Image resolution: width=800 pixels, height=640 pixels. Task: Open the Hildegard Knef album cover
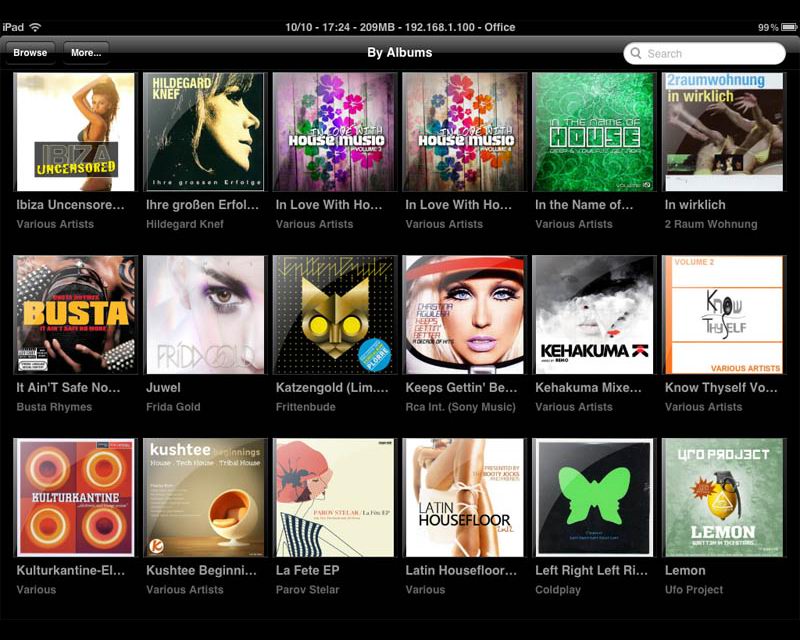[x=205, y=132]
